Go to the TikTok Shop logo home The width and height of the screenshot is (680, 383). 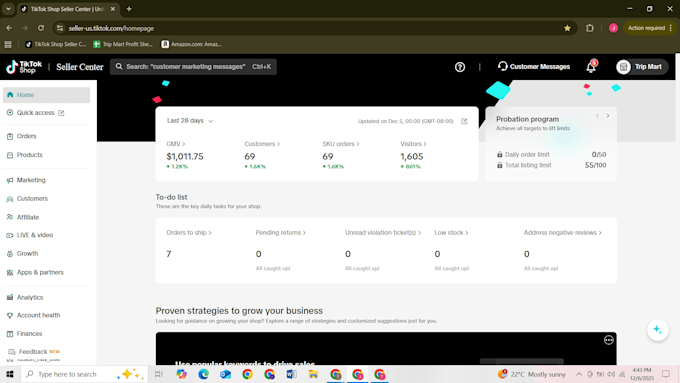(x=24, y=67)
